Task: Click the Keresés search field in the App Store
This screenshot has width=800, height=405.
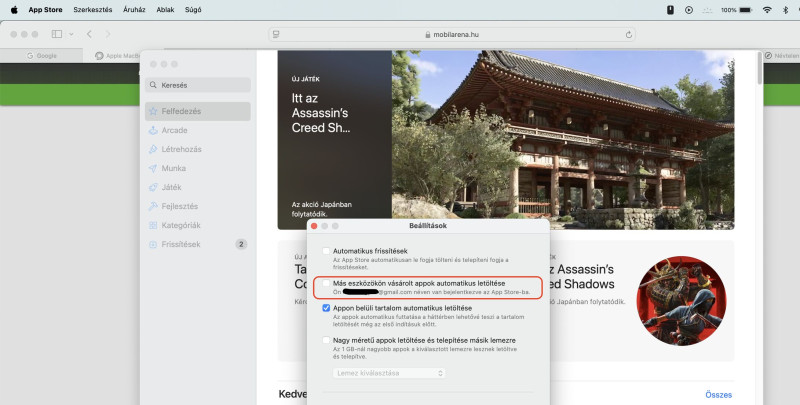Action: [x=198, y=85]
